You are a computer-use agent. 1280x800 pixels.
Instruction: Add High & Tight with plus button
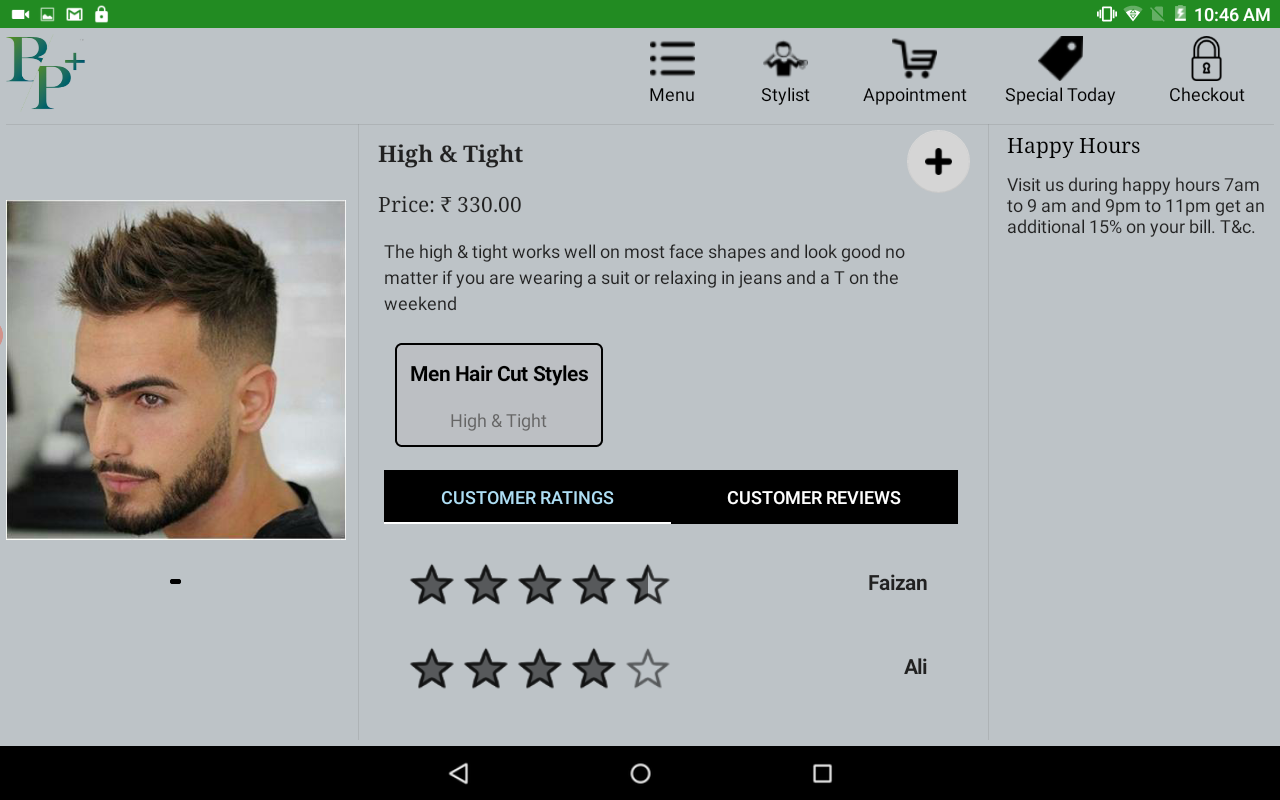938,161
